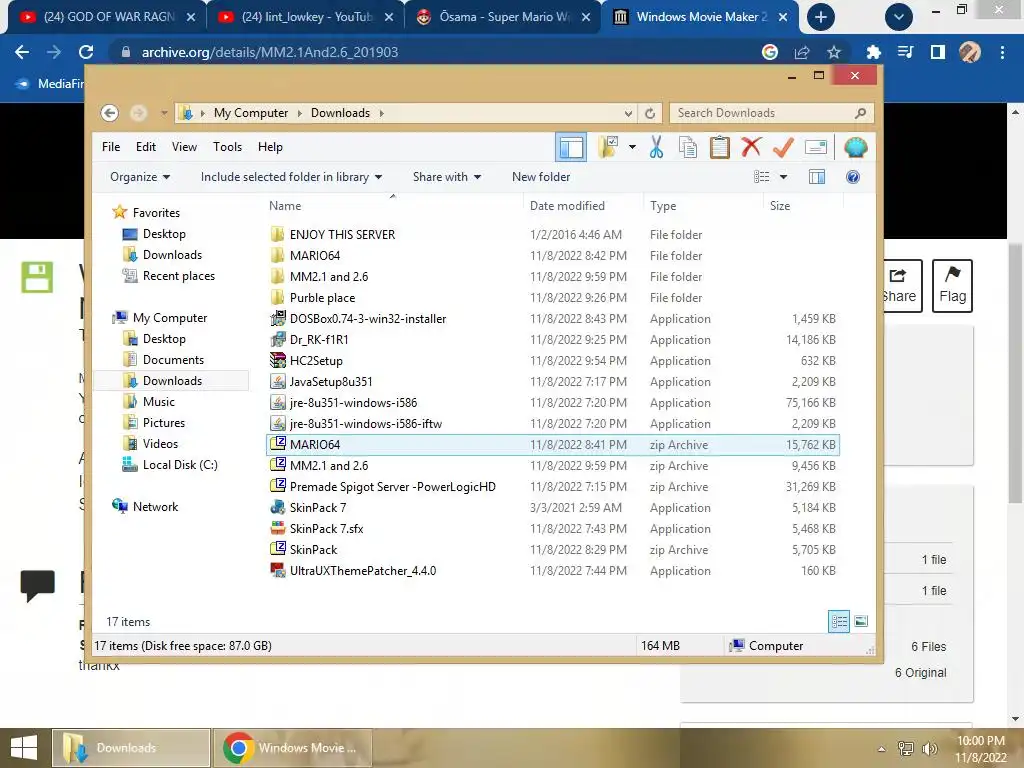Click My Computer in address breadcrumb
This screenshot has height=768, width=1024.
pyautogui.click(x=251, y=113)
